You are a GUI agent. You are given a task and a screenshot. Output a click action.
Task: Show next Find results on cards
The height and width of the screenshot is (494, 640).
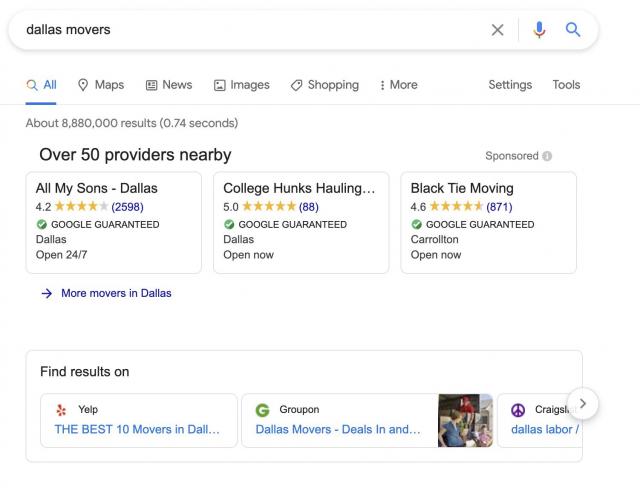coord(583,403)
